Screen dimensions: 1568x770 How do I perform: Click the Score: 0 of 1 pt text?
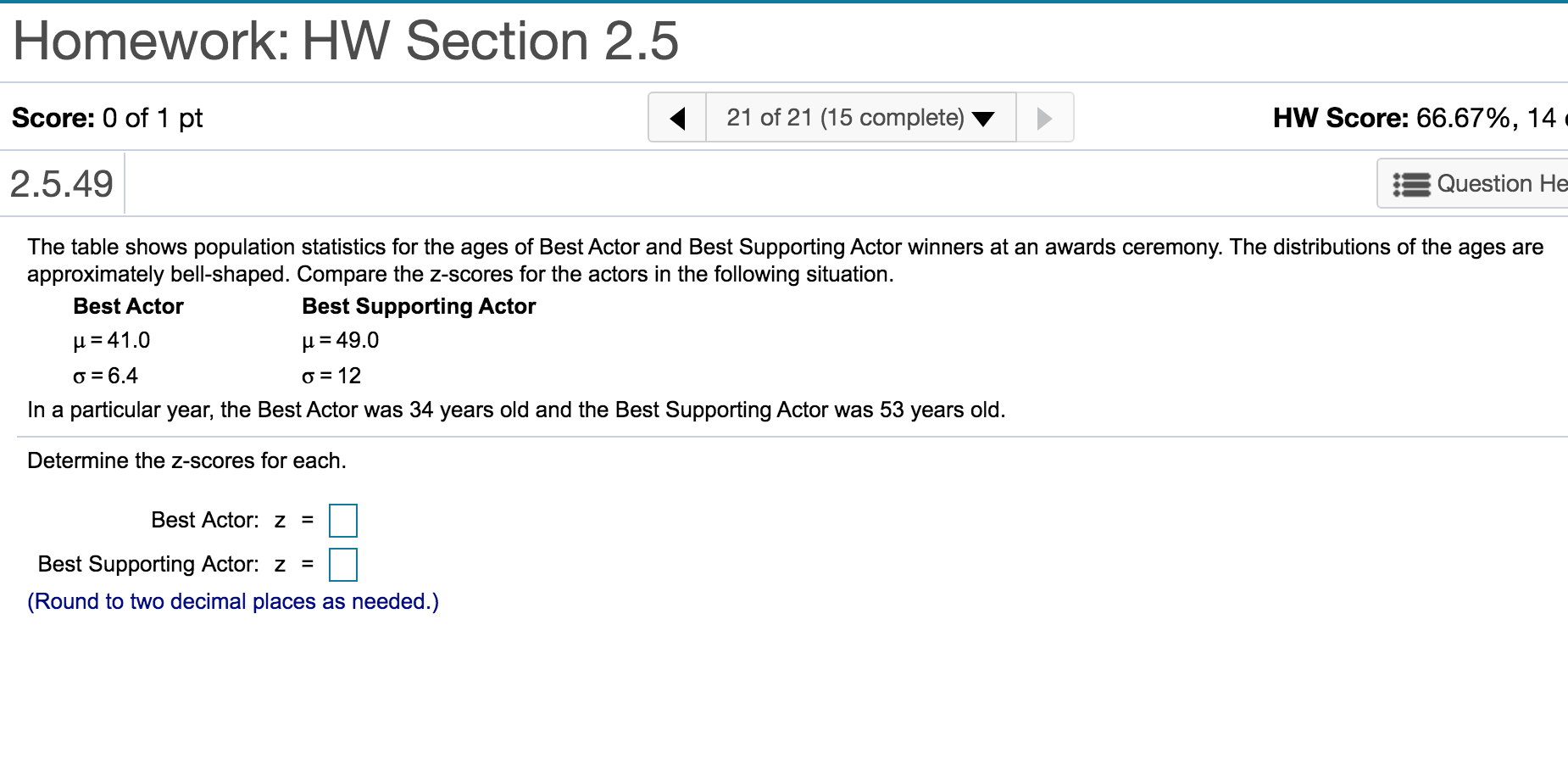[108, 118]
